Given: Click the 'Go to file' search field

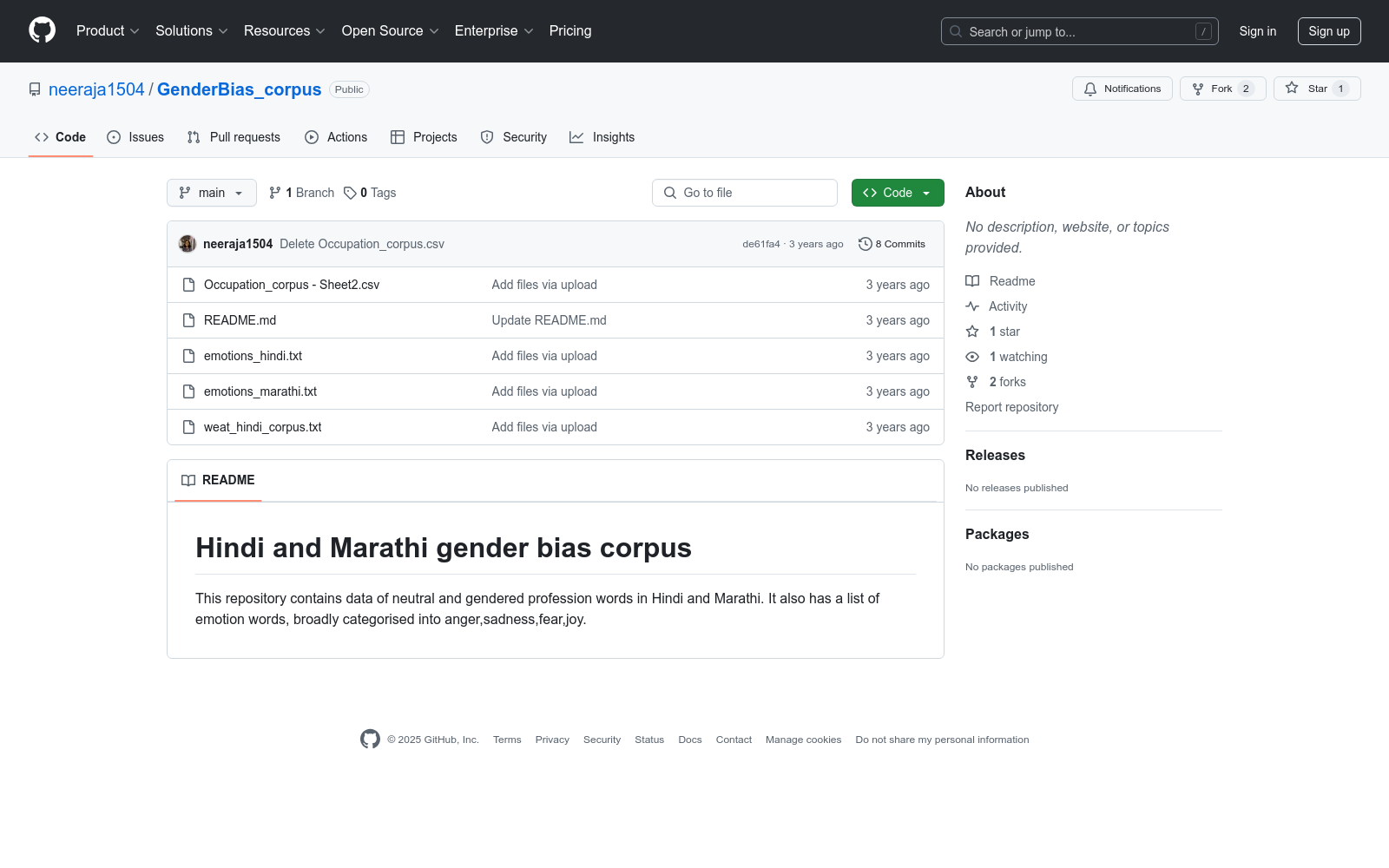Looking at the screenshot, I should coord(745,193).
